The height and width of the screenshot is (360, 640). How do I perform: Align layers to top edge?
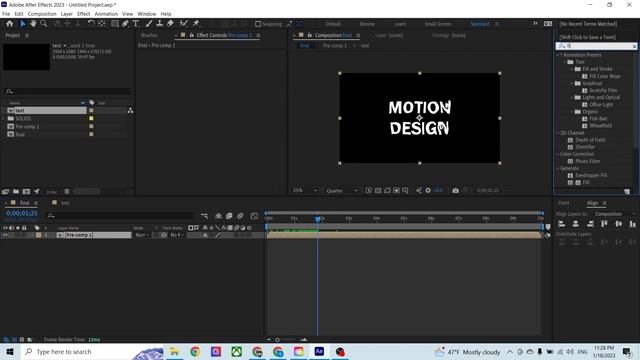[604, 224]
